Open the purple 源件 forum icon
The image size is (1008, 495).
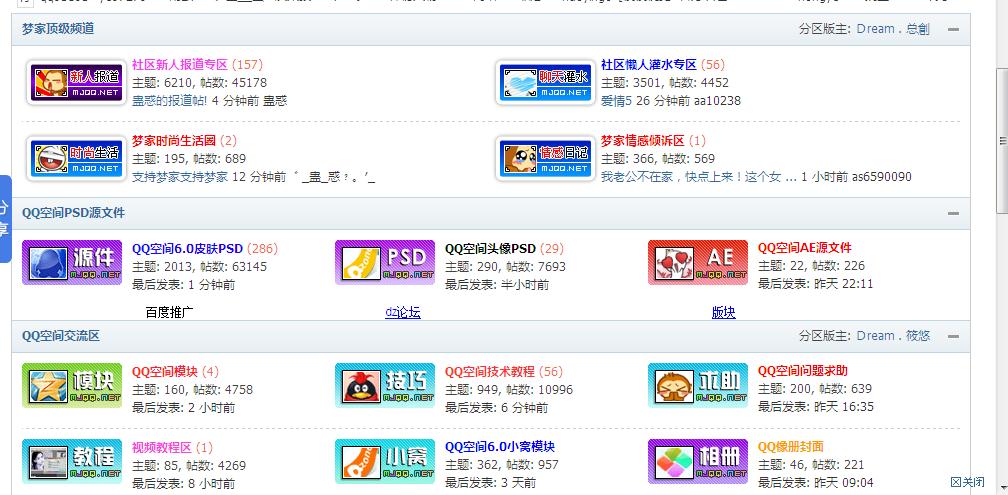(72, 262)
